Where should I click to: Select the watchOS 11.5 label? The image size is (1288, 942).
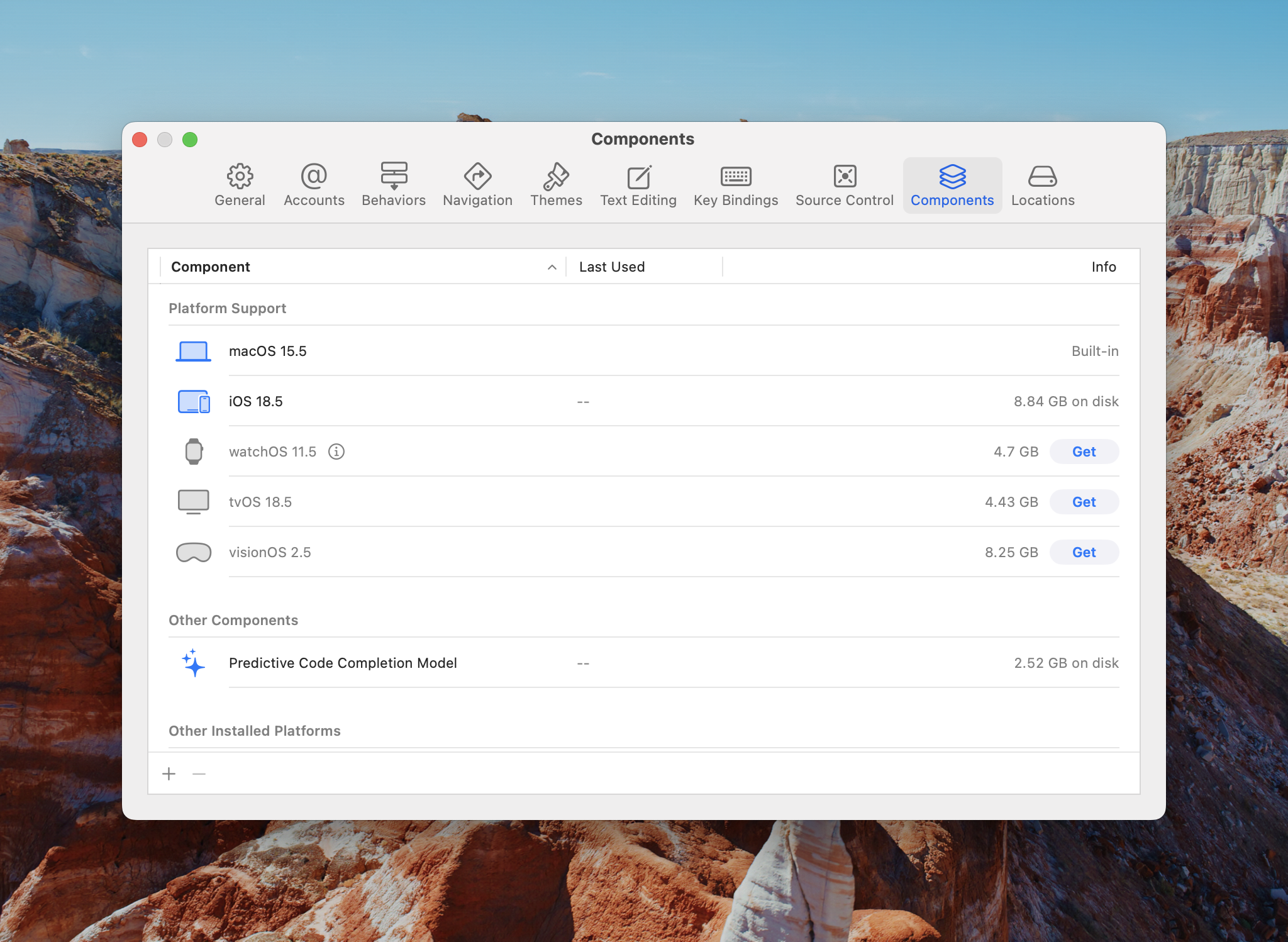[x=272, y=452]
